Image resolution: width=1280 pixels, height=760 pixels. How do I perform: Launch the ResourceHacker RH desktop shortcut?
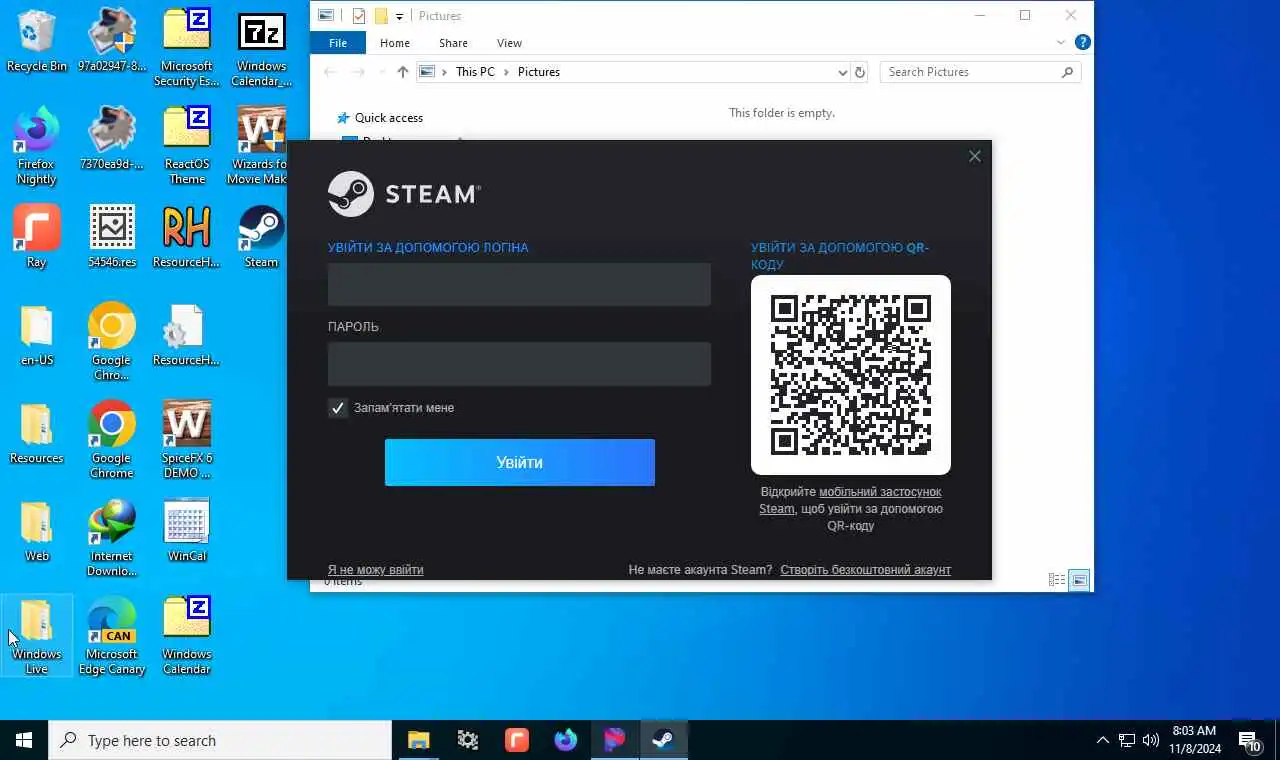click(x=186, y=237)
